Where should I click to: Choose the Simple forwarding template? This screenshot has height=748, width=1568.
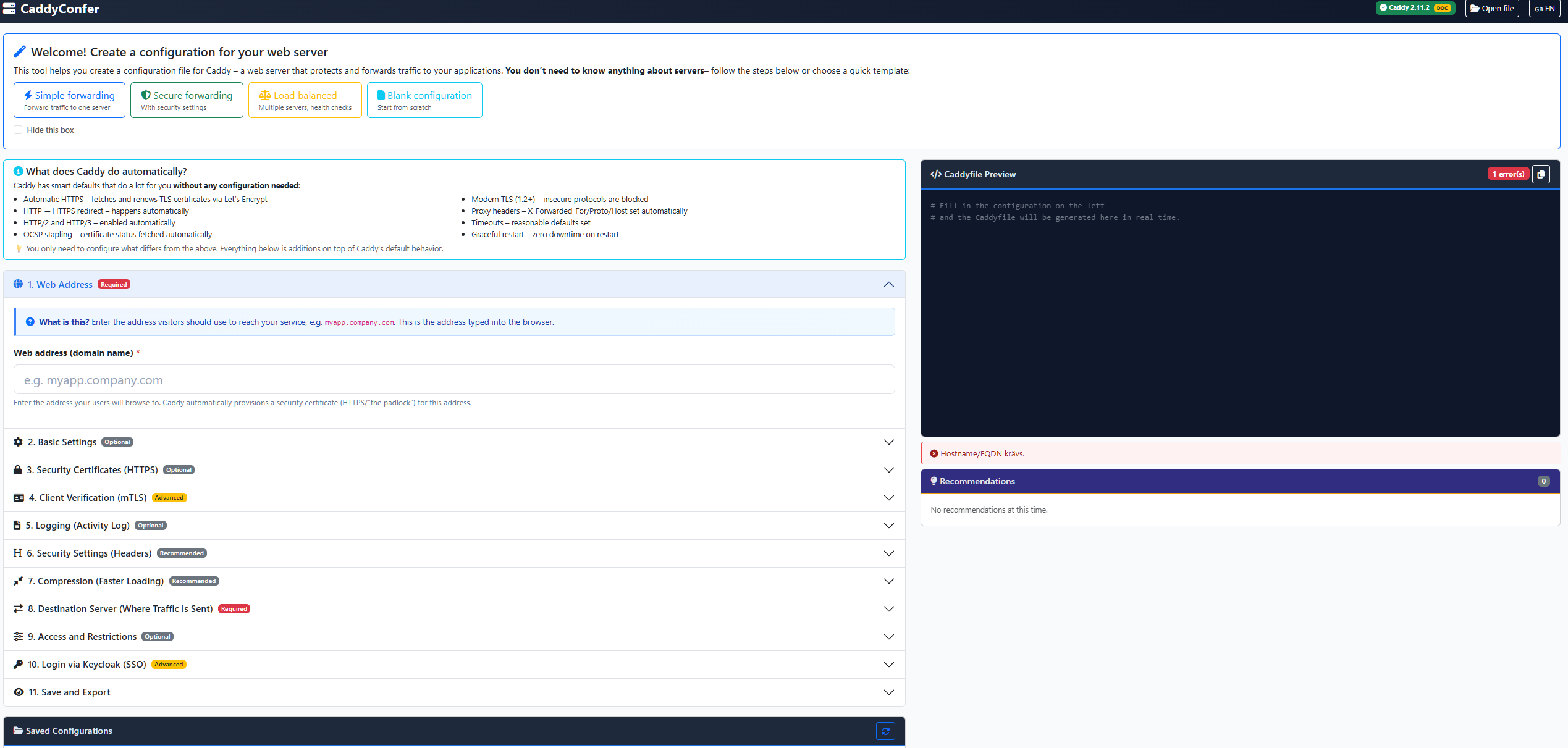[x=69, y=100]
